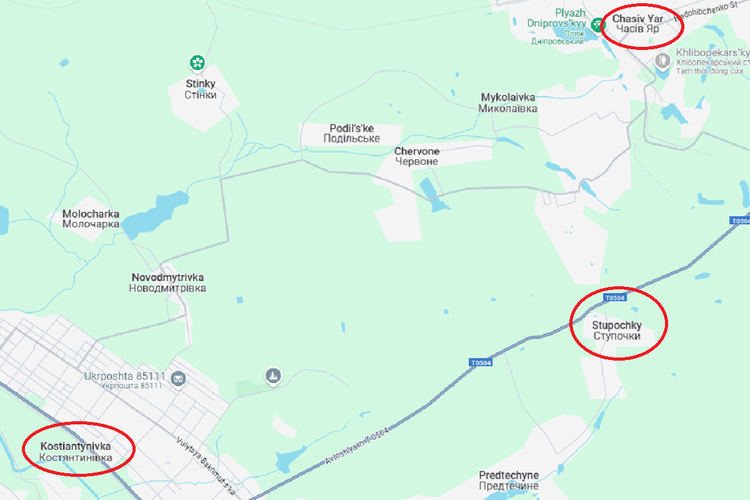The width and height of the screenshot is (750, 500).
Task: Click the Kostiantynivka city label
Action: [x=76, y=452]
